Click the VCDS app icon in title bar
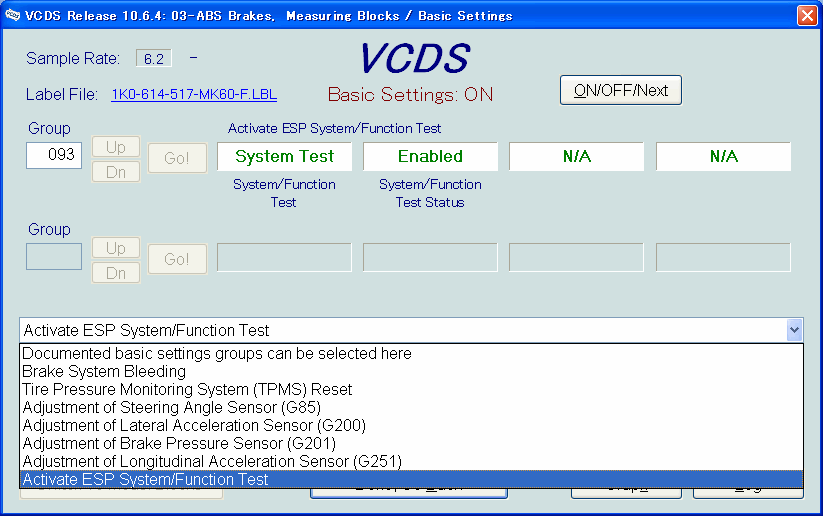This screenshot has width=823, height=516. click(13, 15)
